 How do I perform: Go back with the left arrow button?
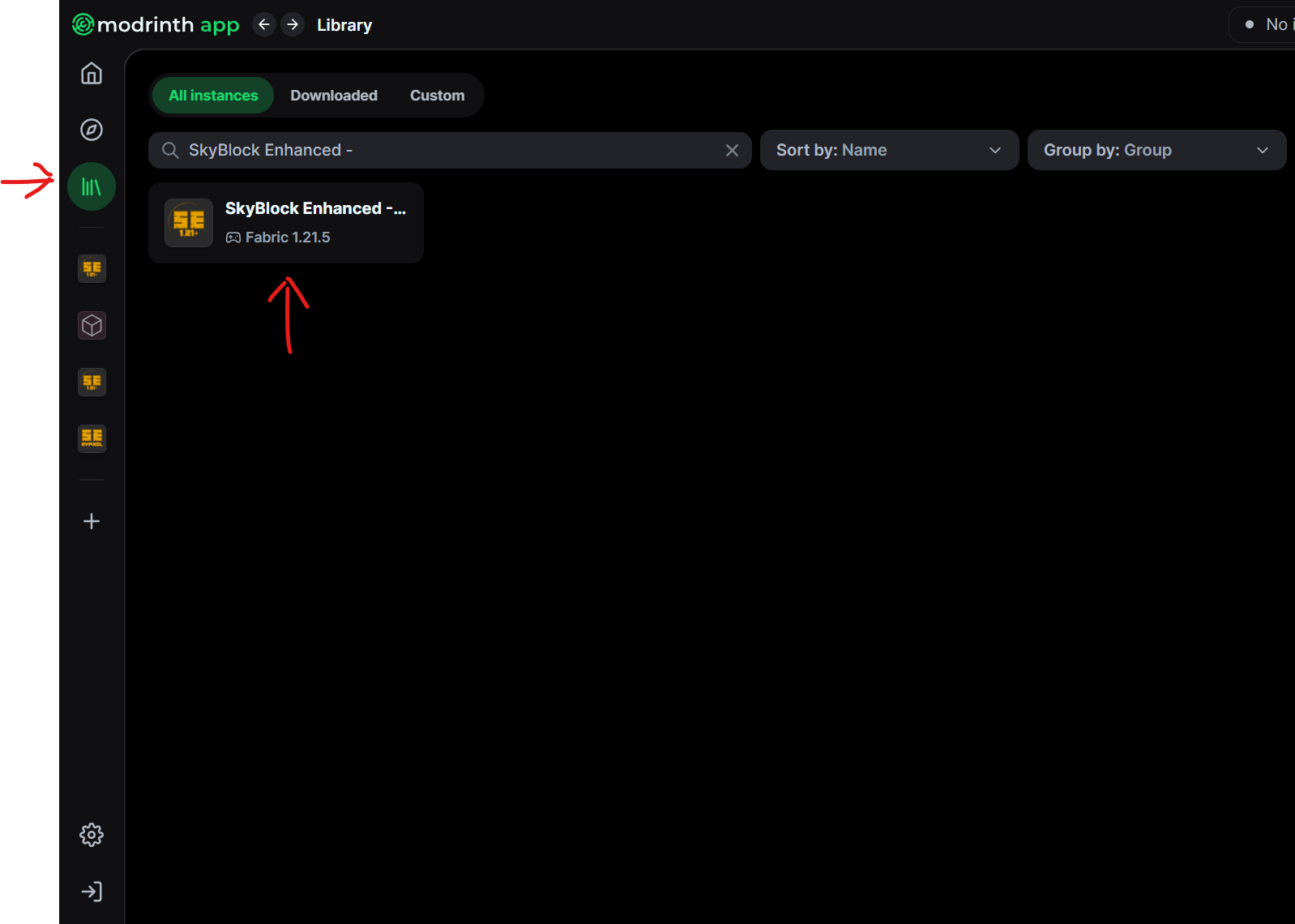point(264,25)
